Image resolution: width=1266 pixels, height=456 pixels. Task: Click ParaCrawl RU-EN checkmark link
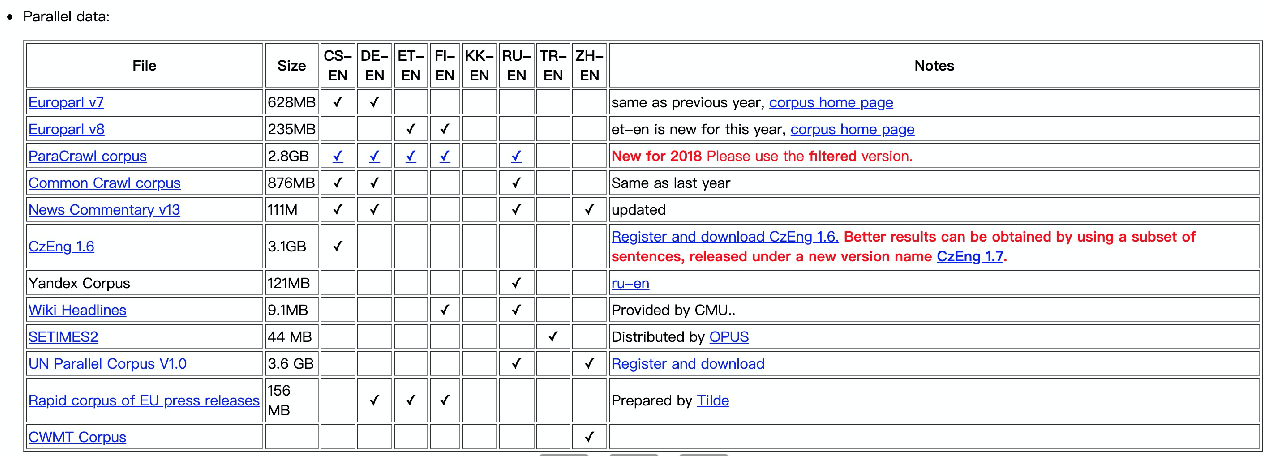tap(516, 156)
